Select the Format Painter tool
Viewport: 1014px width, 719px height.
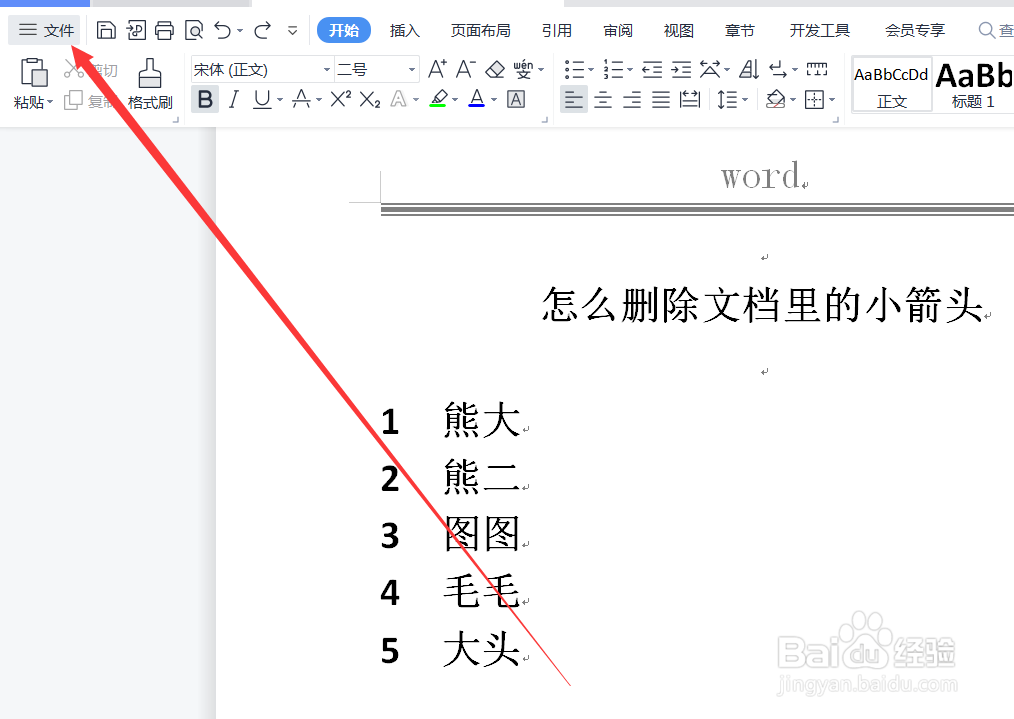[150, 85]
